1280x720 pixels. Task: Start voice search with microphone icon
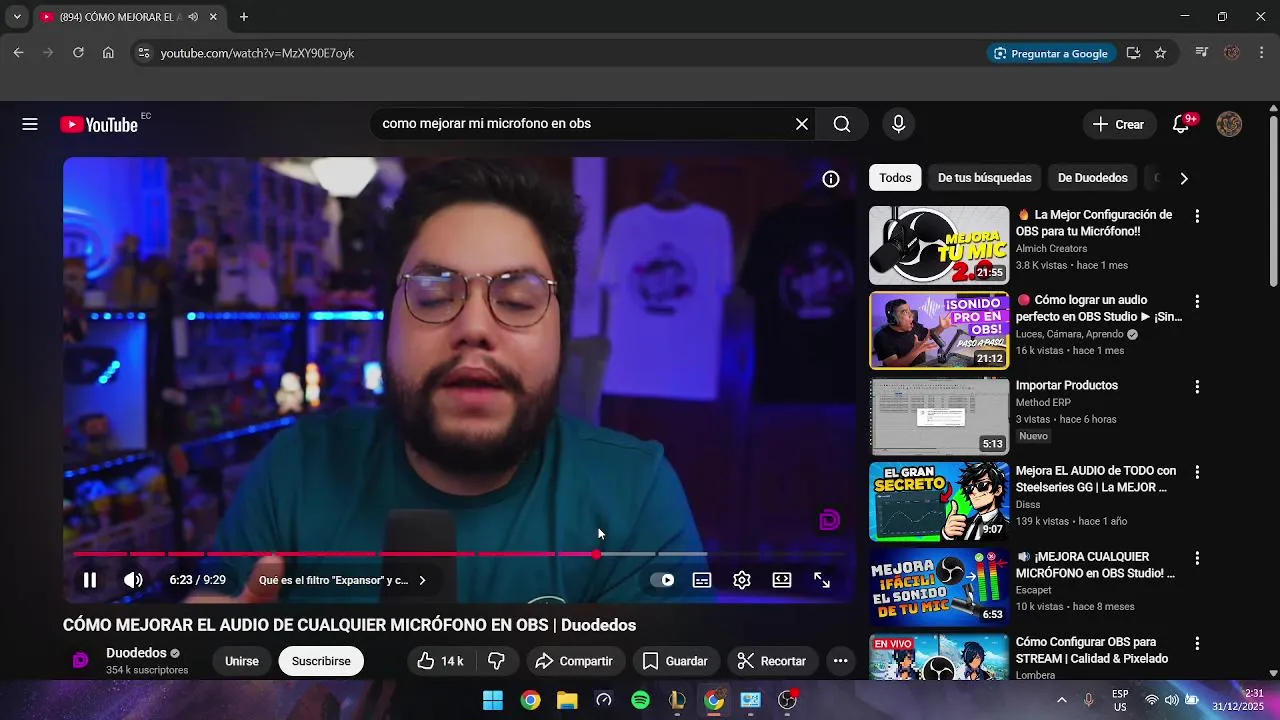coord(898,124)
